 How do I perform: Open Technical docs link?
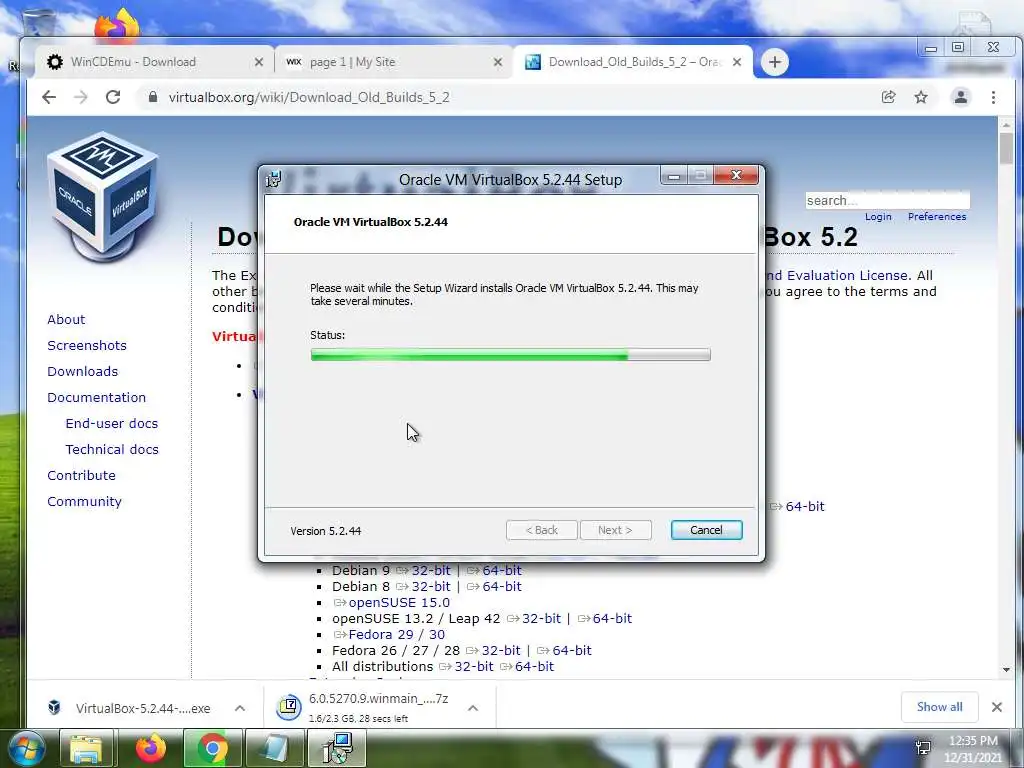112,450
